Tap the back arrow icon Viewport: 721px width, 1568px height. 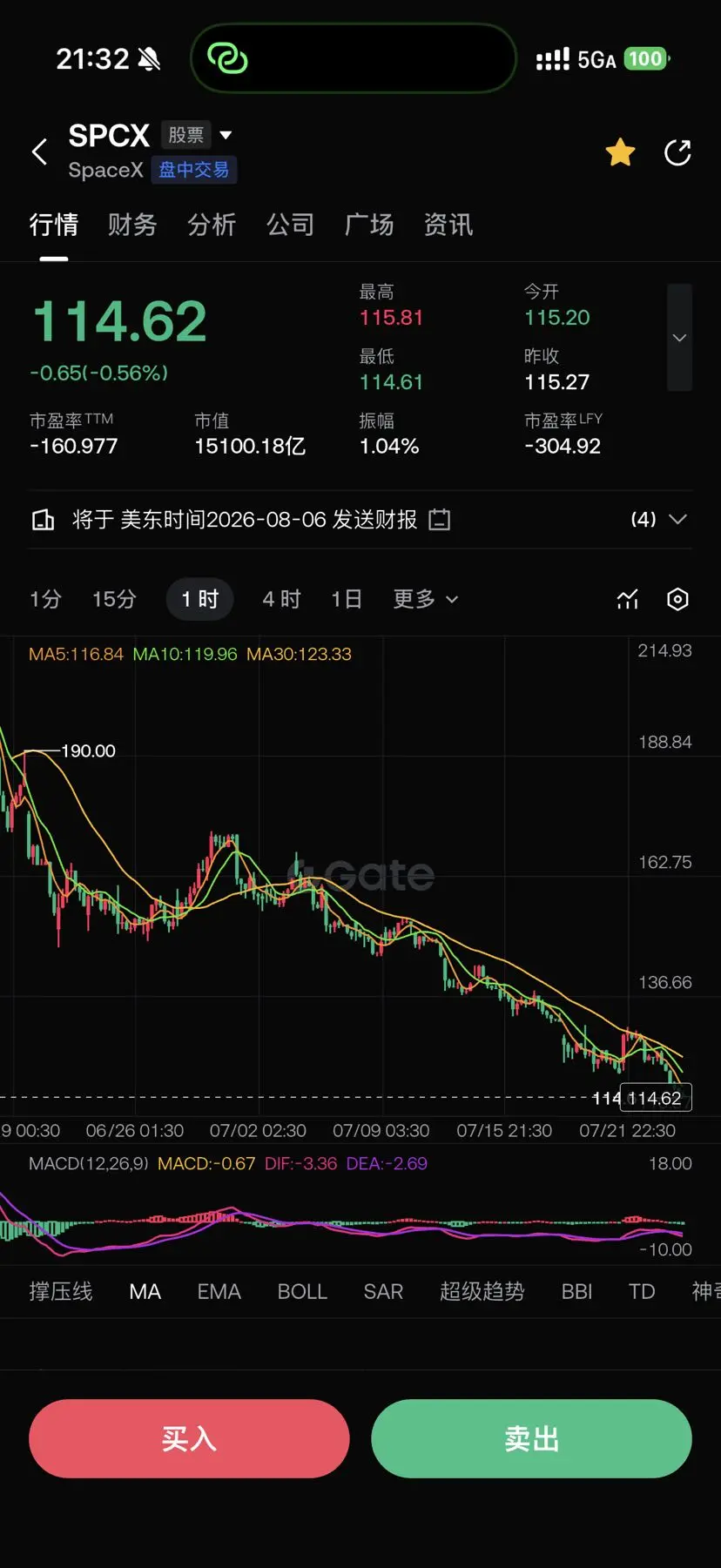tap(39, 151)
